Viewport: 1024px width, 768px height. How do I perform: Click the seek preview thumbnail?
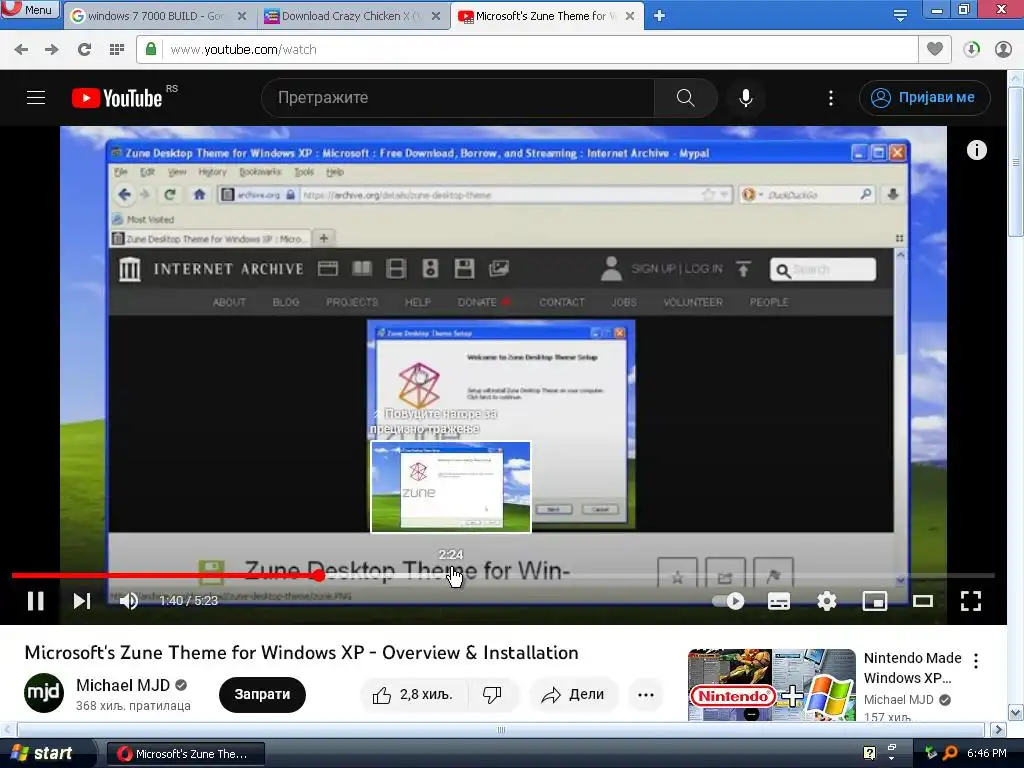tap(451, 487)
